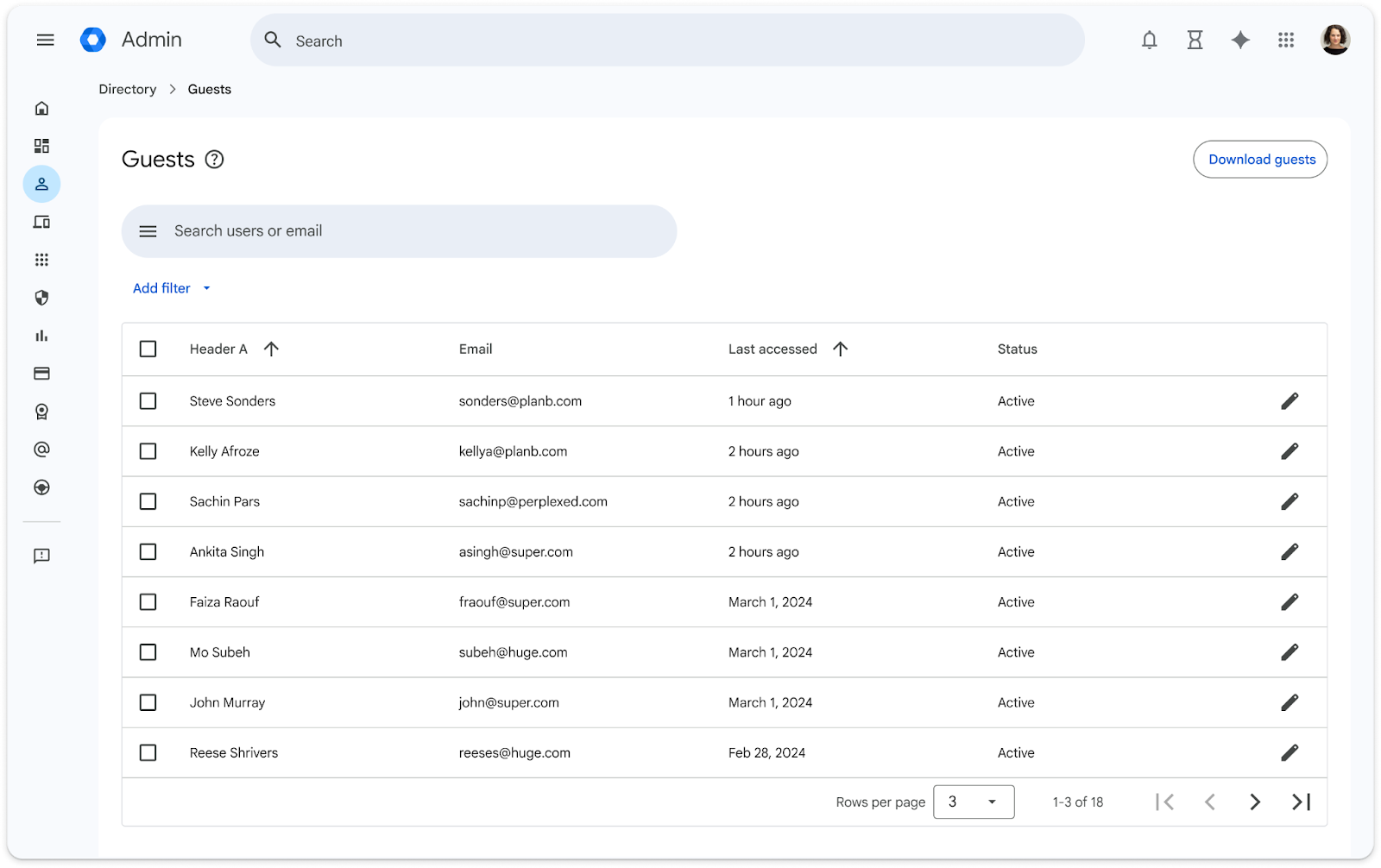This screenshot has width=1381, height=868.
Task: Click the help icon beside Guests title
Action: point(214,160)
